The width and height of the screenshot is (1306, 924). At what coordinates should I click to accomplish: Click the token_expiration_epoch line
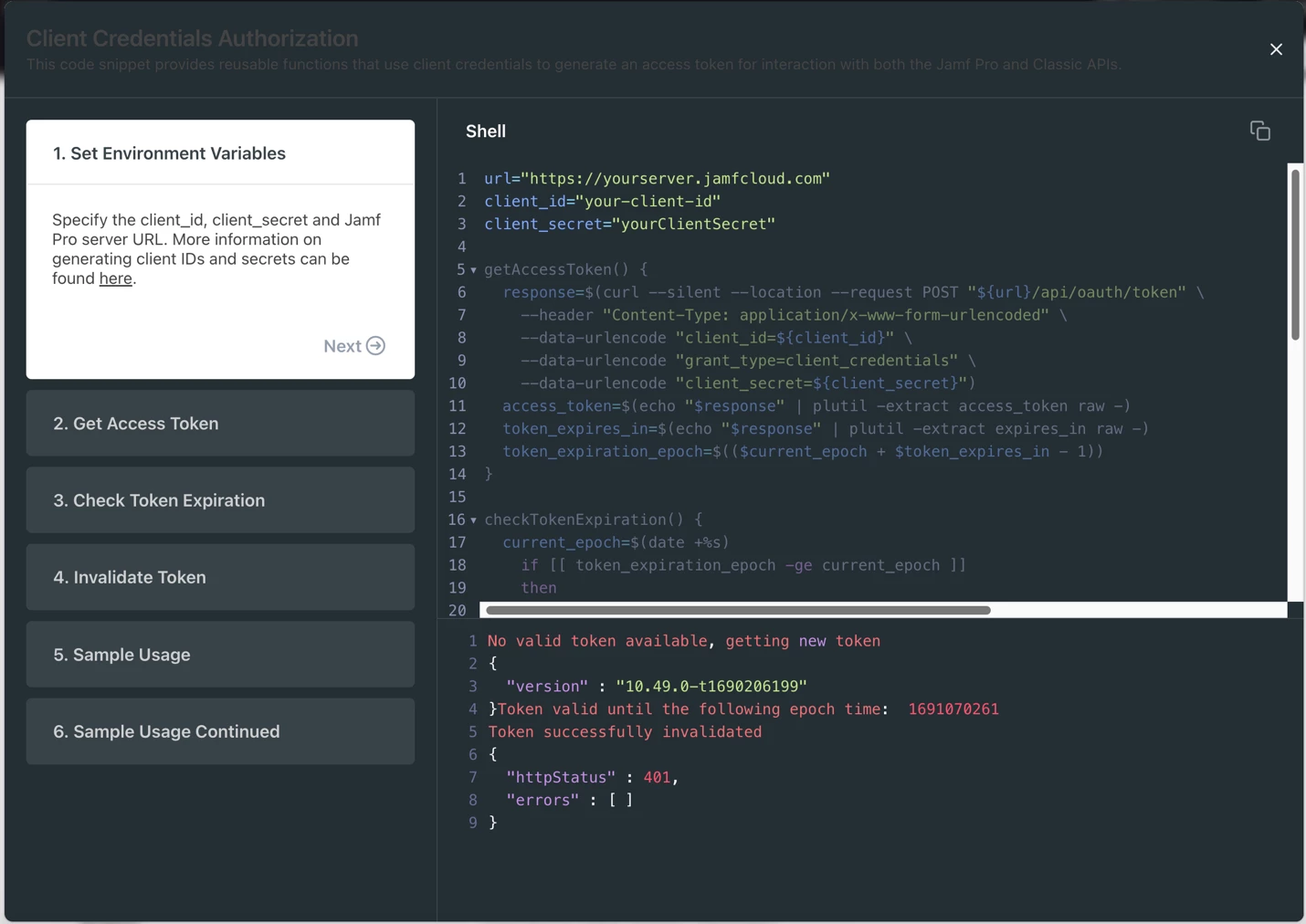click(803, 452)
